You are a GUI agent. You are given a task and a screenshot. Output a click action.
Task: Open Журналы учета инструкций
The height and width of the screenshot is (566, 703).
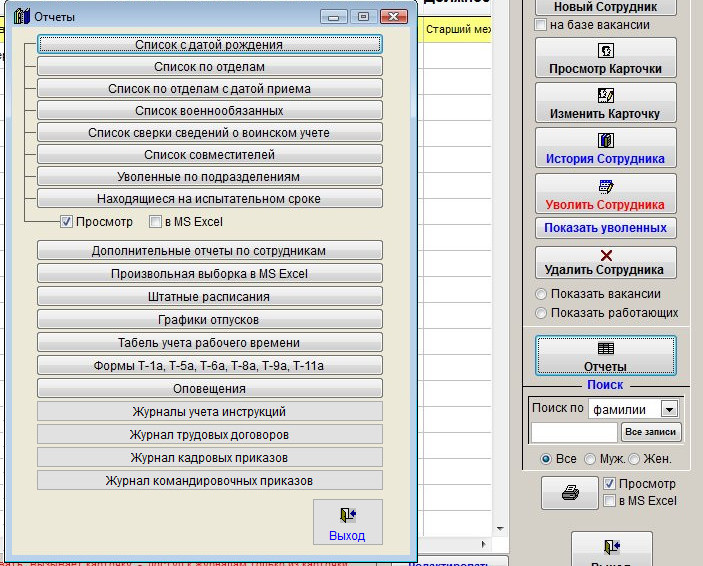209,411
